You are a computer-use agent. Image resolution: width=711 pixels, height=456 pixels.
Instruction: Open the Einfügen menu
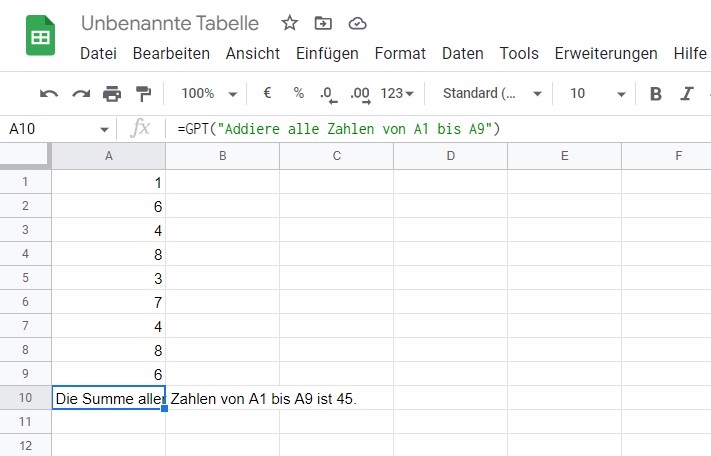click(x=327, y=53)
